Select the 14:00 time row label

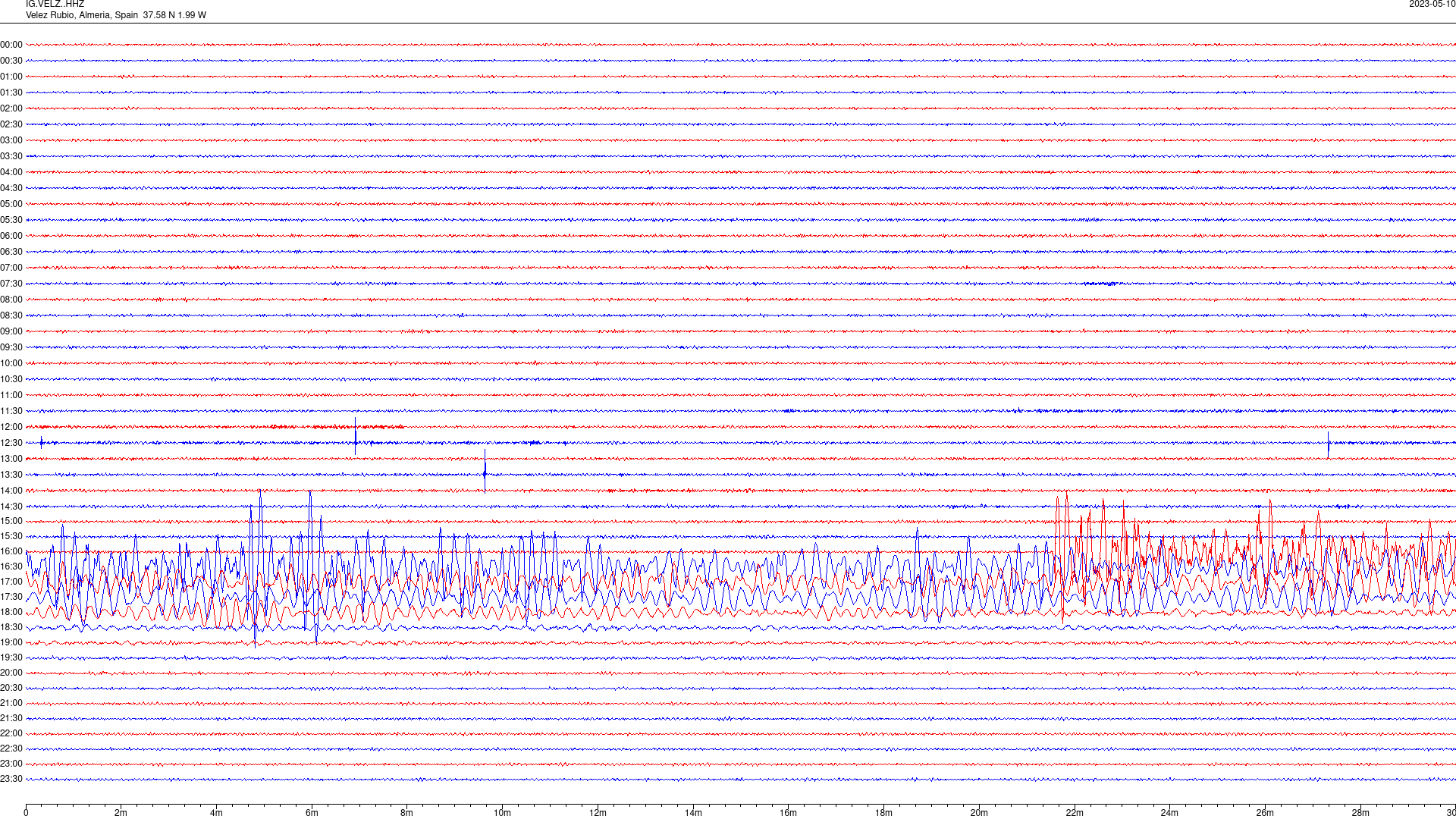tap(11, 491)
